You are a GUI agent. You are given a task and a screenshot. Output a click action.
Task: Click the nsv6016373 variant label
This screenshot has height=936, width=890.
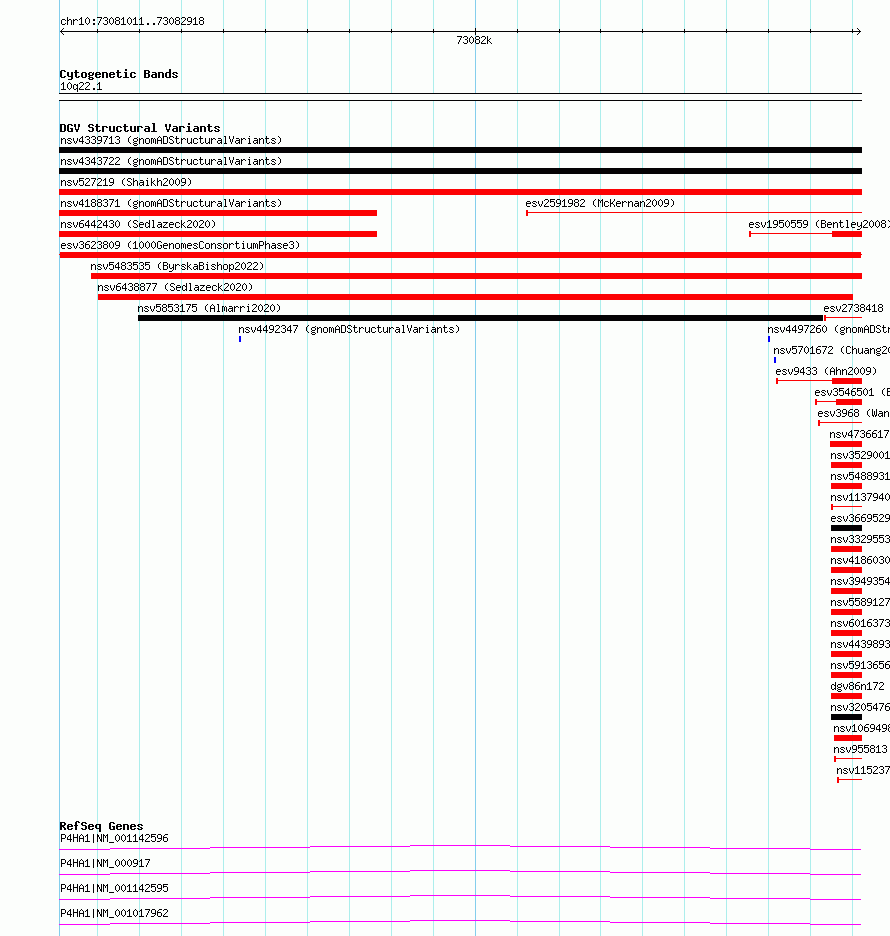(x=860, y=623)
